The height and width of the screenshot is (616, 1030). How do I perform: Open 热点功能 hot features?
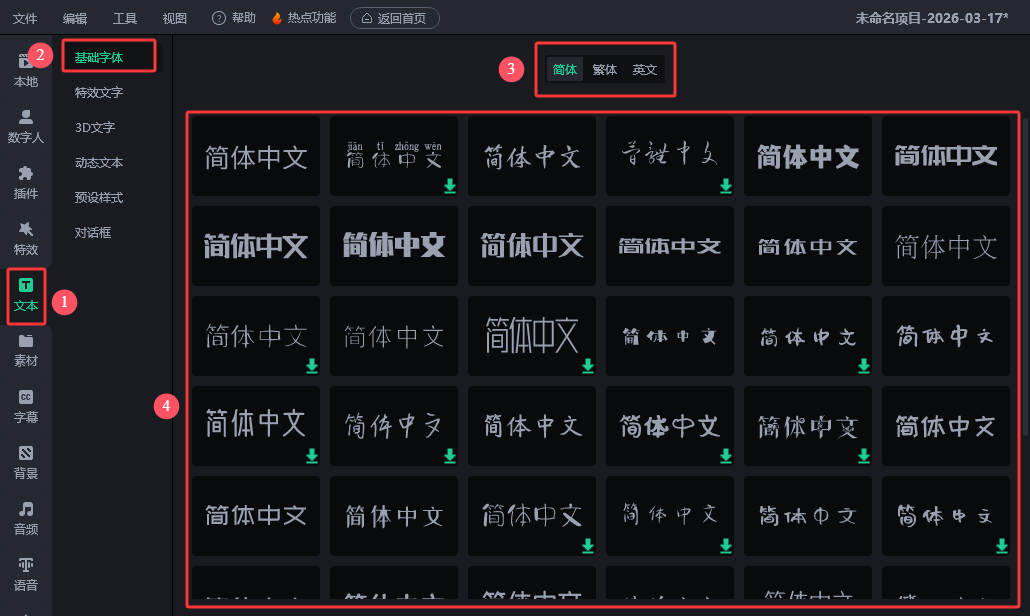(305, 18)
